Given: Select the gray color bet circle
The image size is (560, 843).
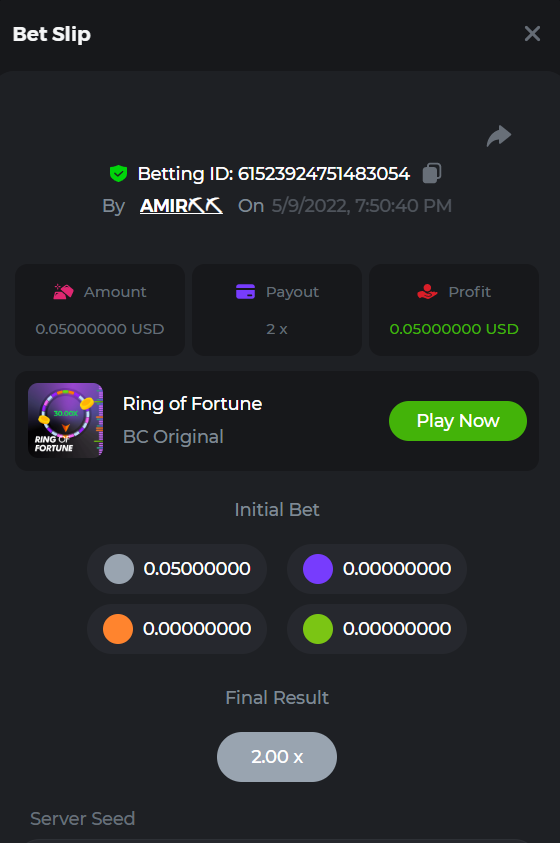Looking at the screenshot, I should 119,569.
